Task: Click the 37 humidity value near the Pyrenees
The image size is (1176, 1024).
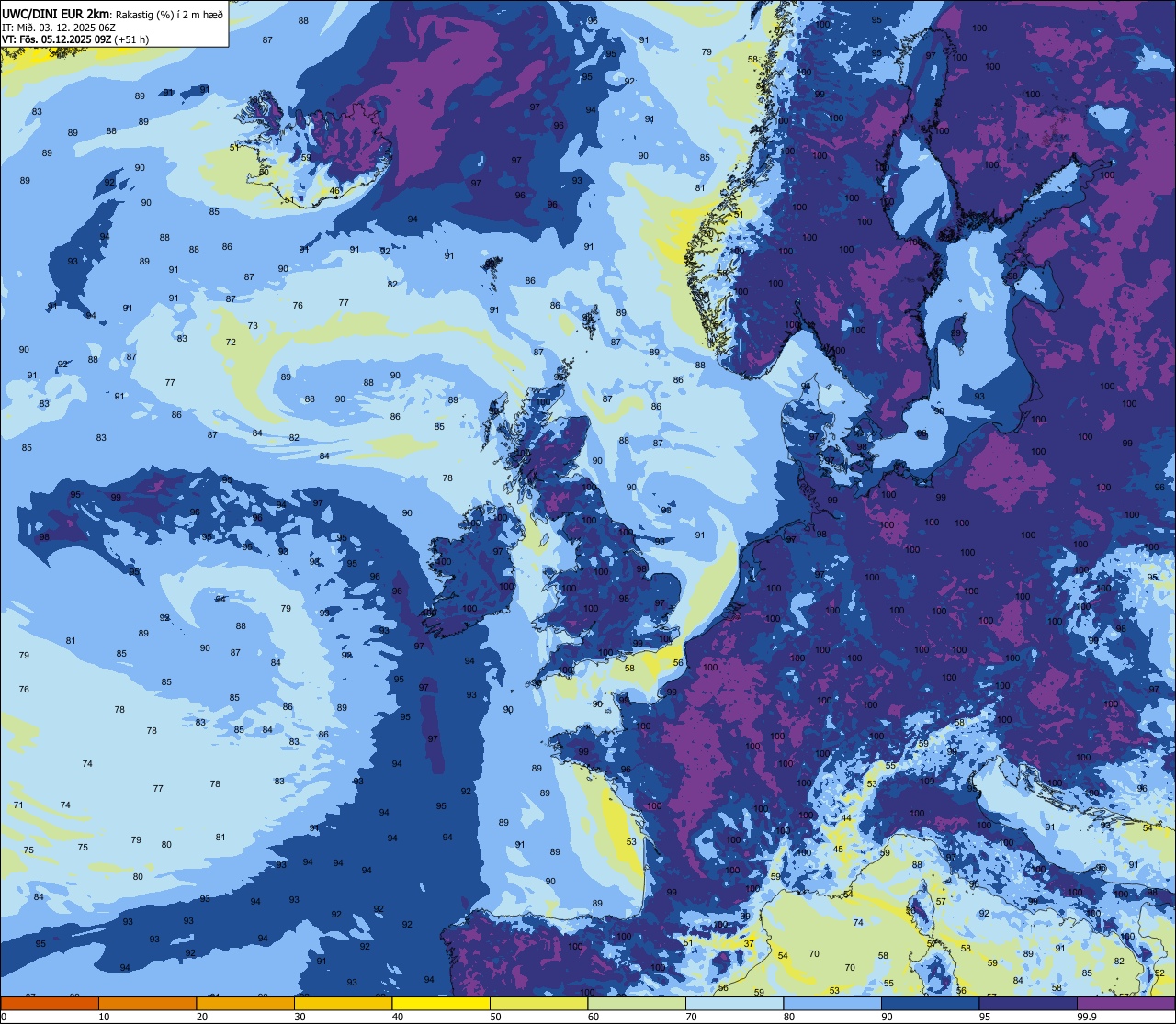Action: coord(749,943)
